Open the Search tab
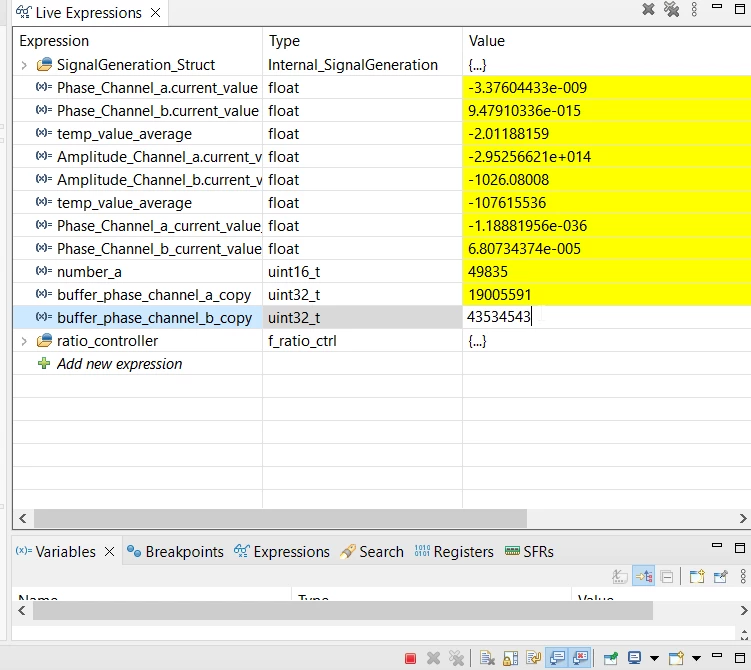Viewport: 751px width, 670px height. [x=372, y=552]
